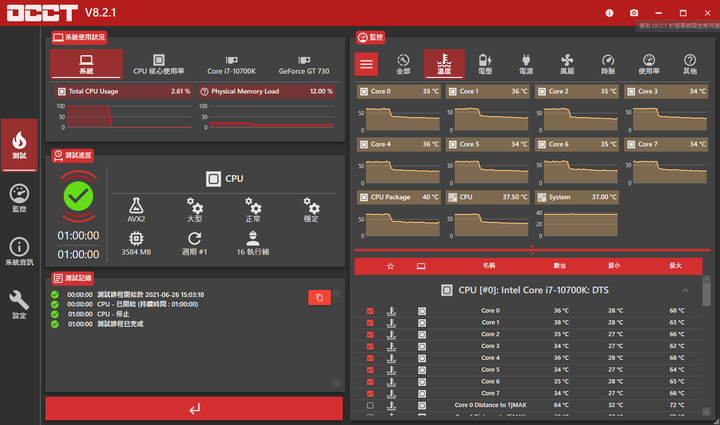
Task: Click the laptop display column header
Action: [421, 266]
